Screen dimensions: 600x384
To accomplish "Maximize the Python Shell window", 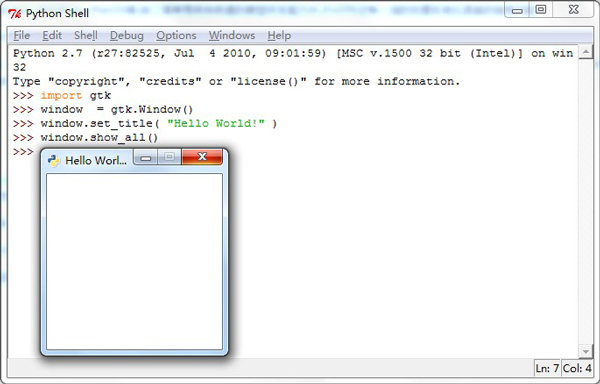I will [540, 10].
